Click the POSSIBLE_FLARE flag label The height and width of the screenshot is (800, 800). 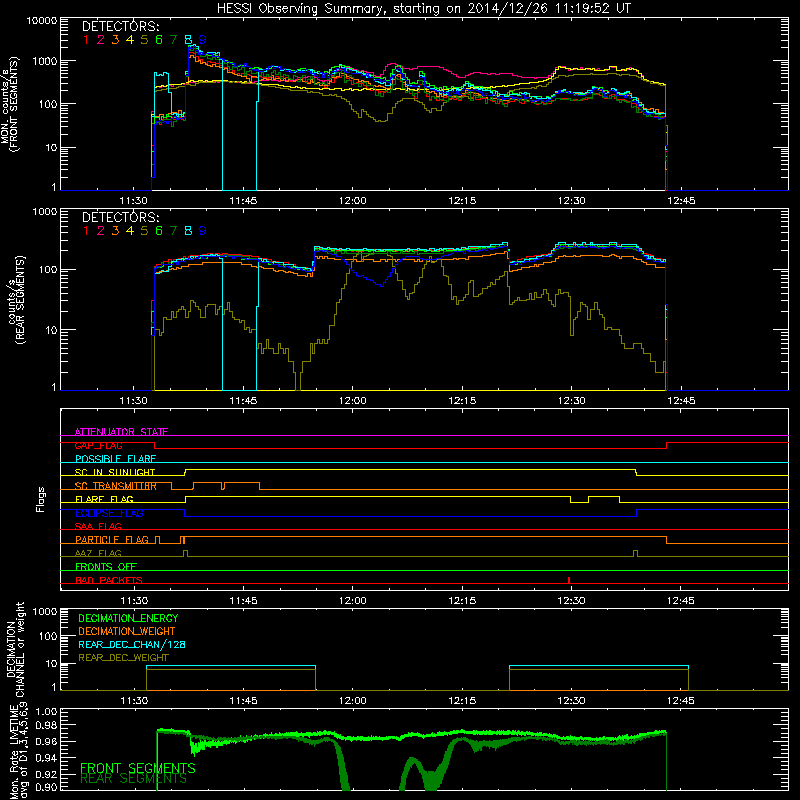(x=115, y=459)
